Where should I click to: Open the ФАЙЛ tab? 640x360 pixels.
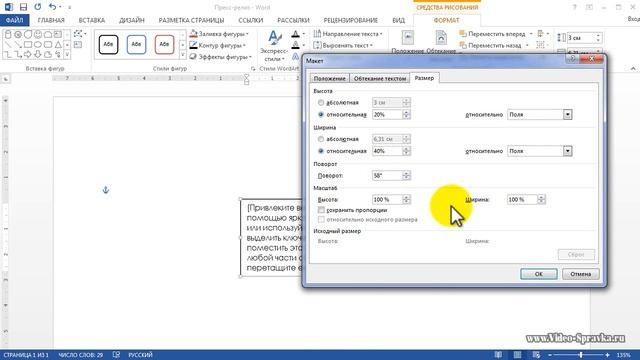pos(15,20)
